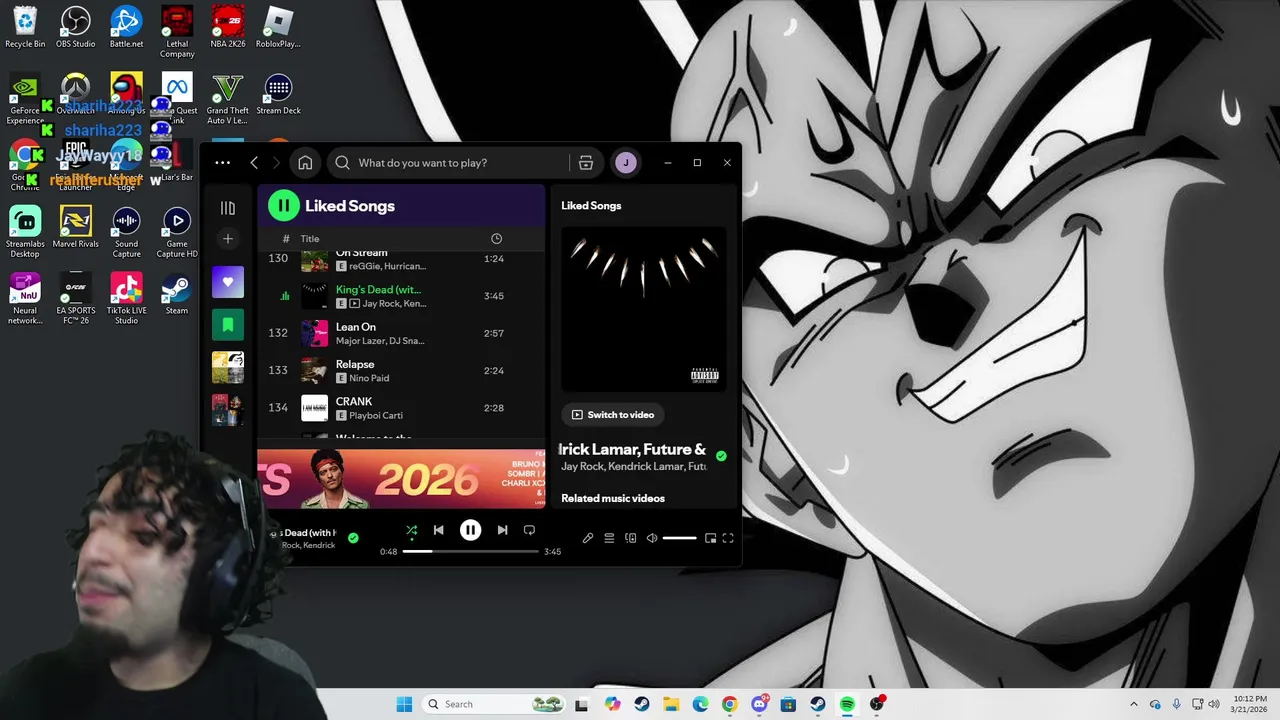Toggle liked checkmark in bottom player bar

pos(353,538)
